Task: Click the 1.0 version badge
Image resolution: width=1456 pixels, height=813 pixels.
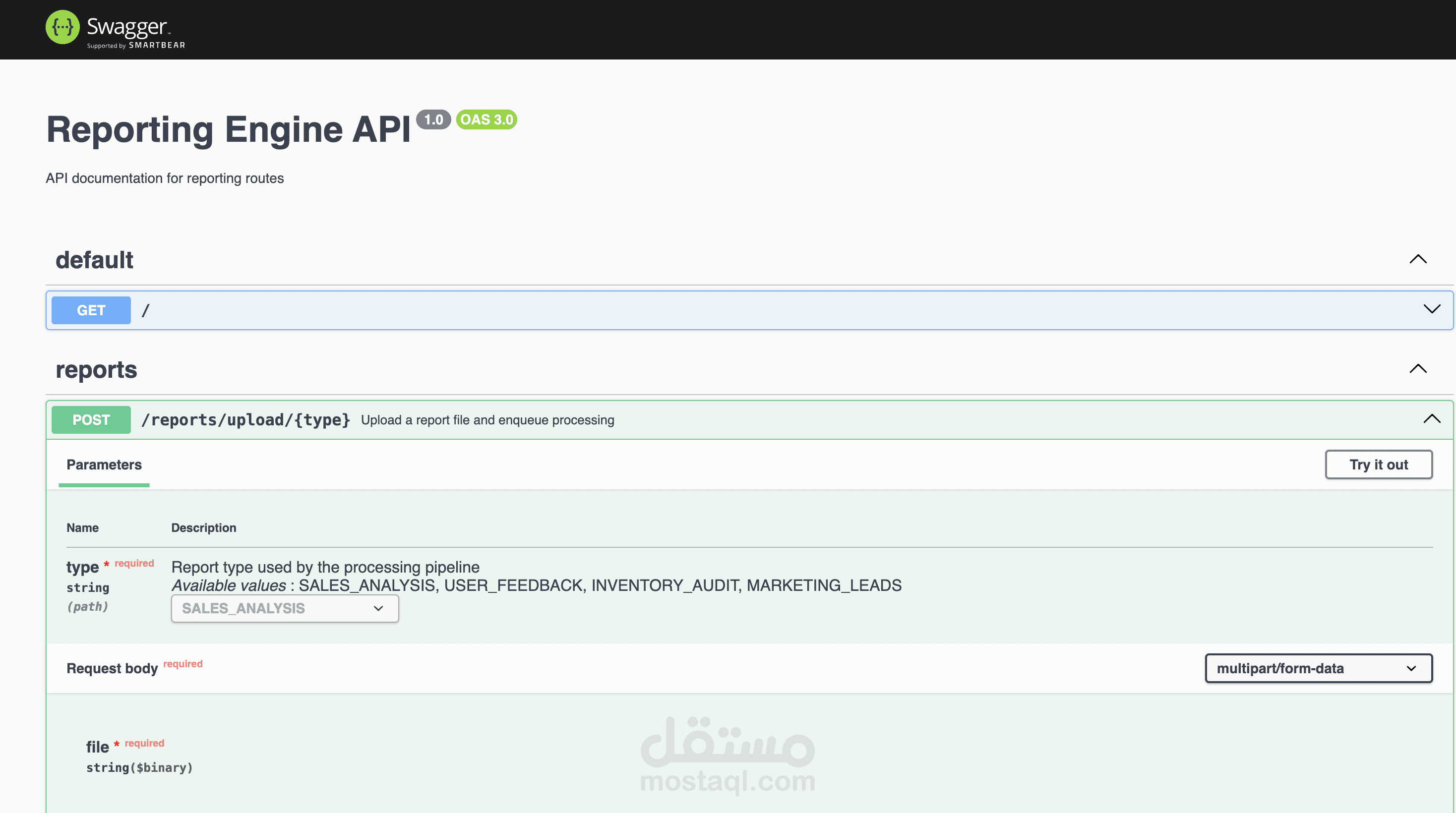Action: point(433,120)
